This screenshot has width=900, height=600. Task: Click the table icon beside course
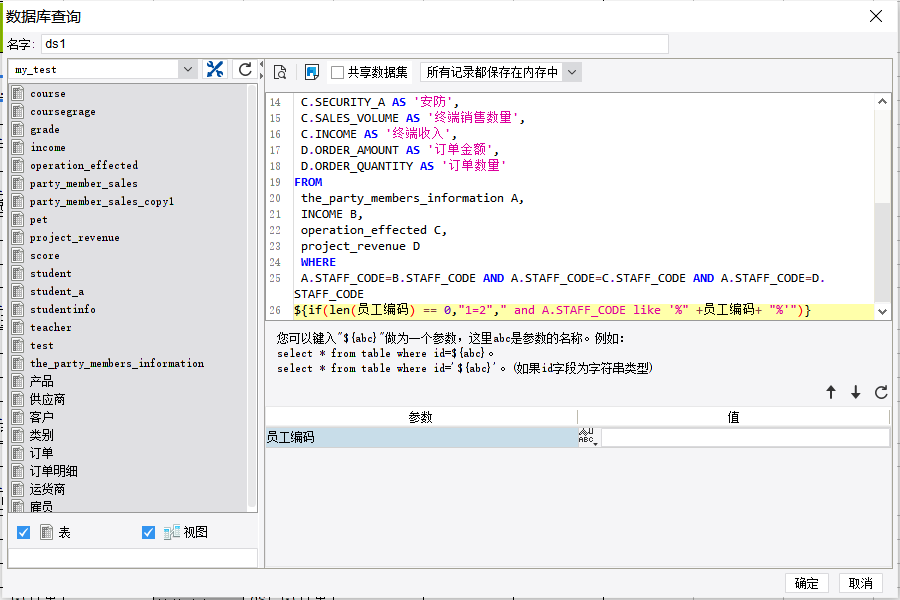pos(18,93)
